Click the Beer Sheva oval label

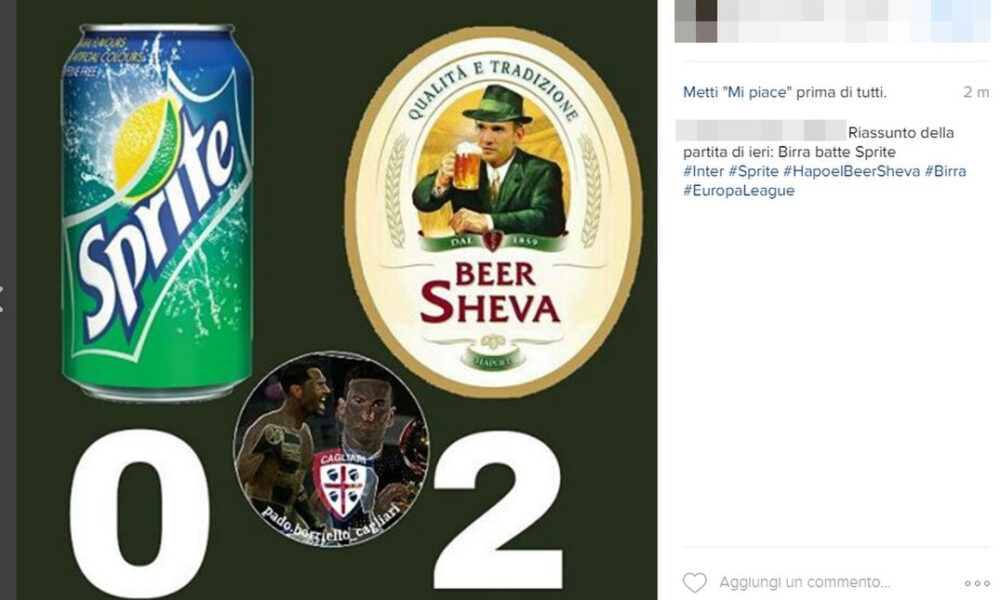pyautogui.click(x=494, y=212)
